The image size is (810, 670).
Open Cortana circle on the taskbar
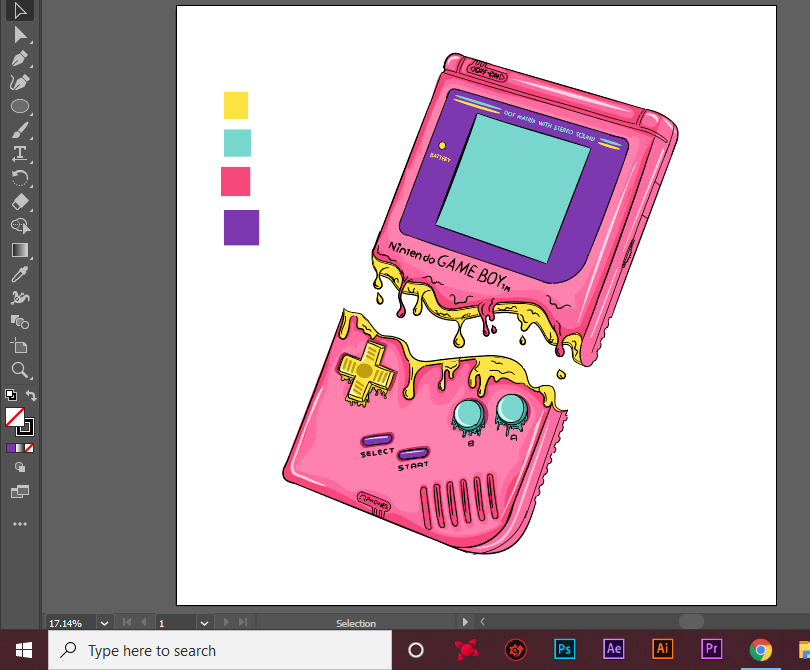(416, 650)
